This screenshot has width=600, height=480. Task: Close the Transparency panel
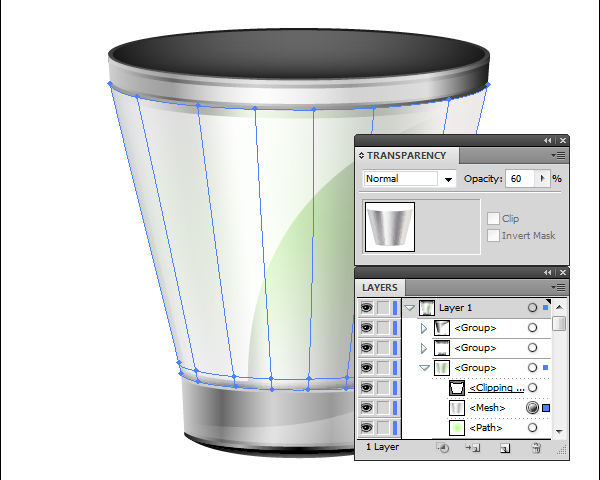point(562,140)
